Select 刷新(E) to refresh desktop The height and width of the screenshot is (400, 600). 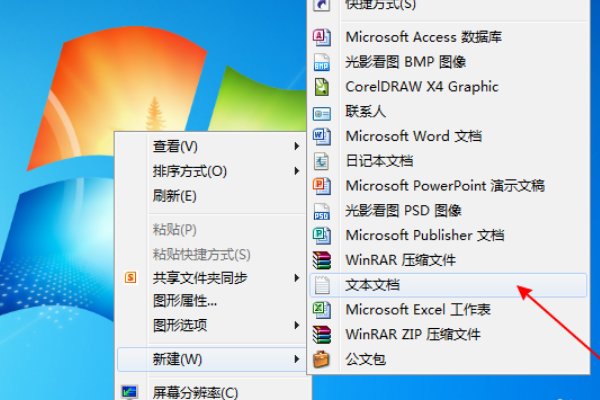(x=211, y=196)
